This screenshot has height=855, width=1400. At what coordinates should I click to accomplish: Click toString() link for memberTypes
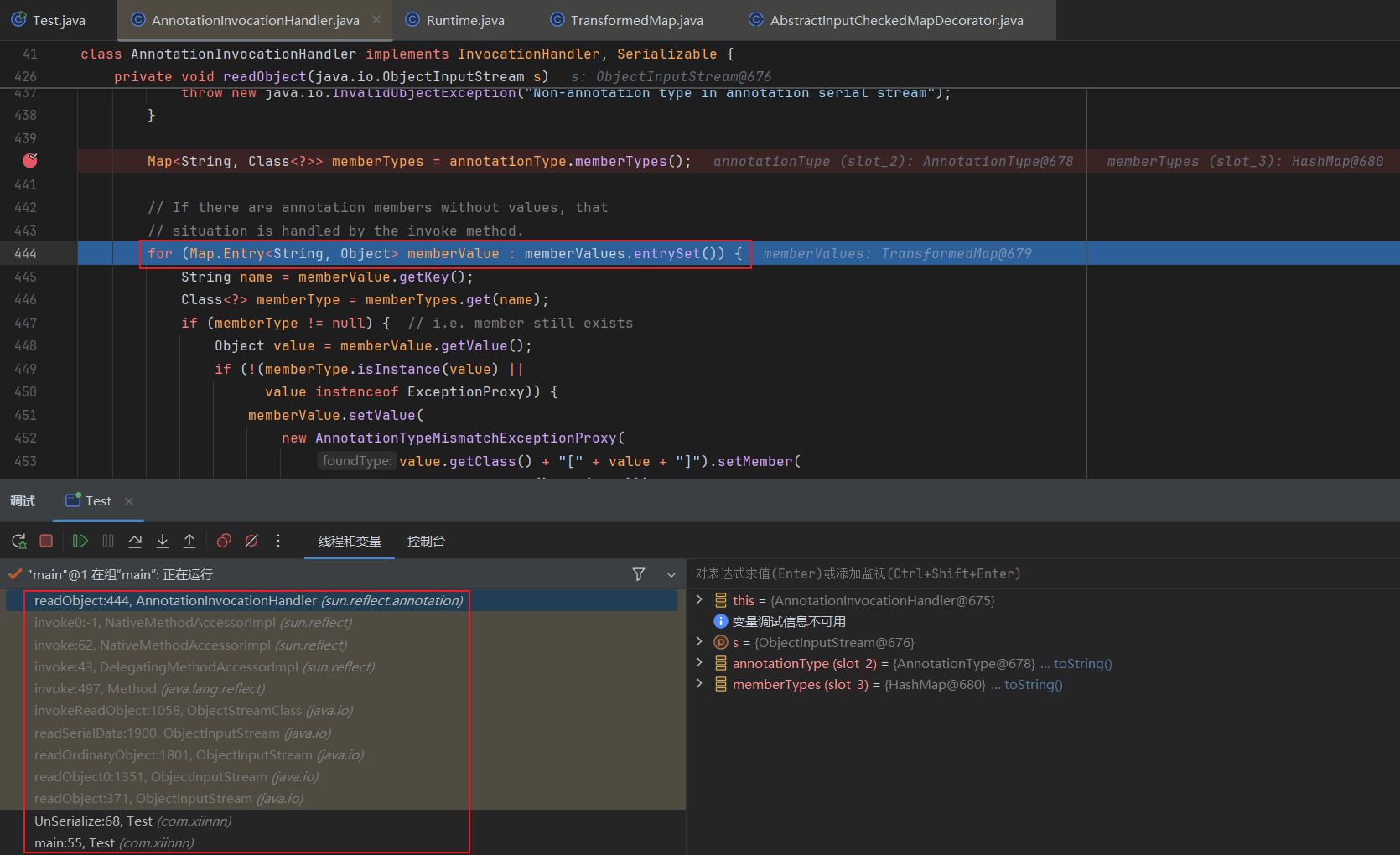[1033, 685]
